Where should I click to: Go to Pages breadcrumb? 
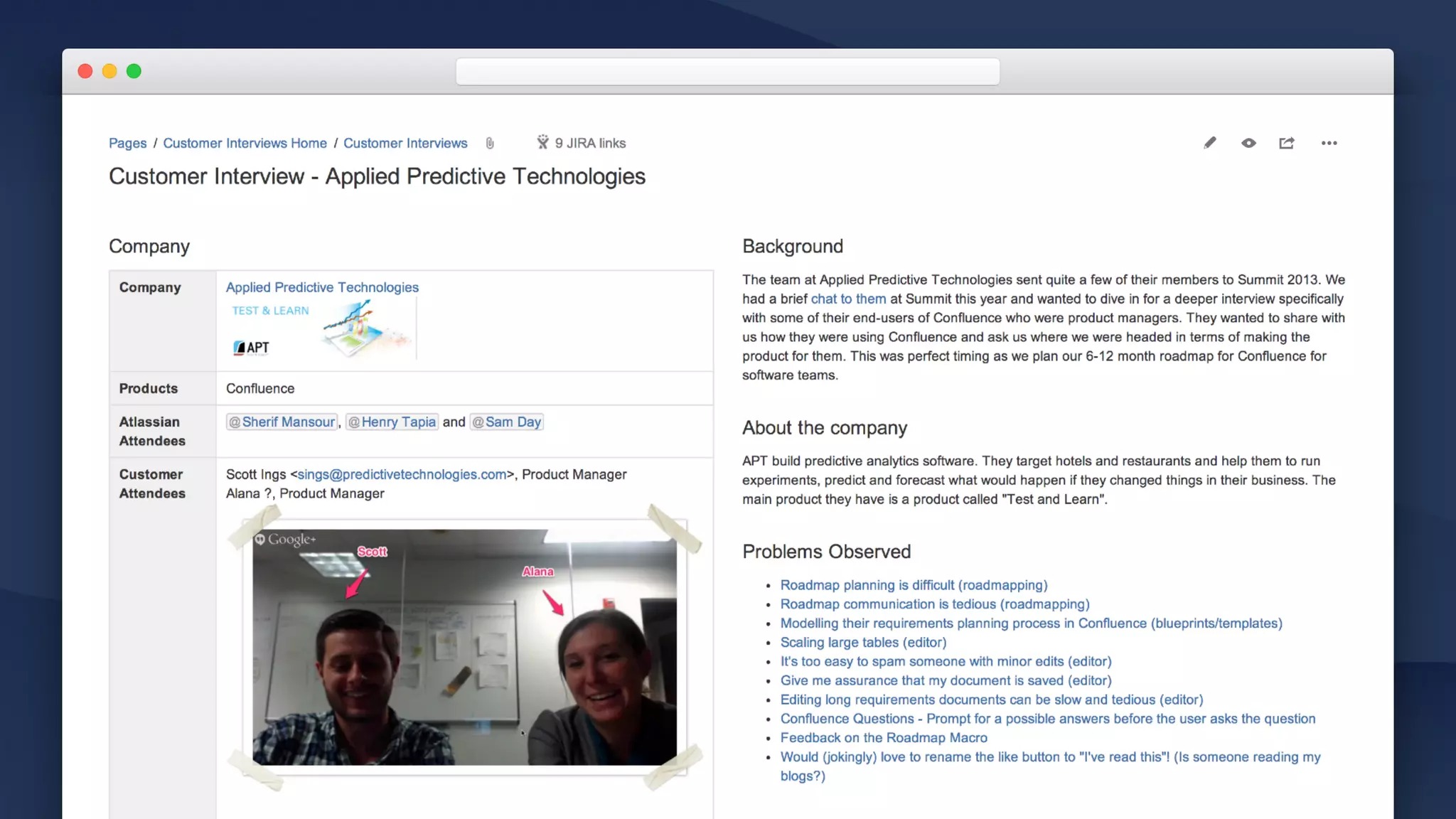pos(127,143)
